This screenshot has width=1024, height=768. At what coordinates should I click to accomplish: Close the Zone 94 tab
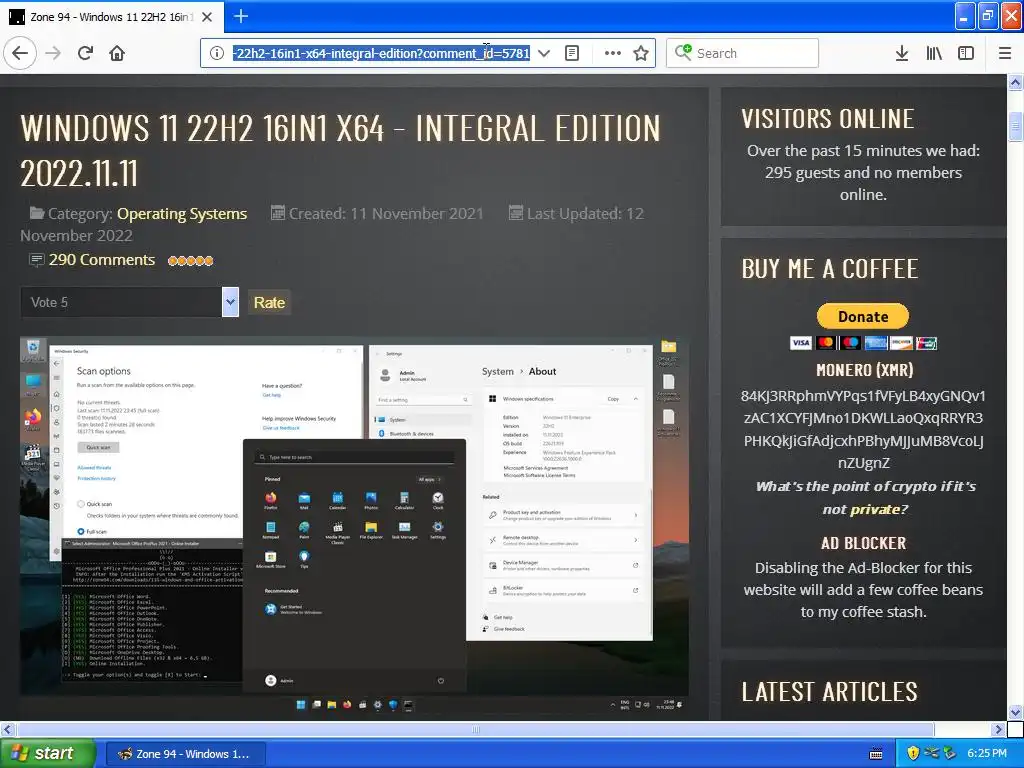click(x=207, y=17)
